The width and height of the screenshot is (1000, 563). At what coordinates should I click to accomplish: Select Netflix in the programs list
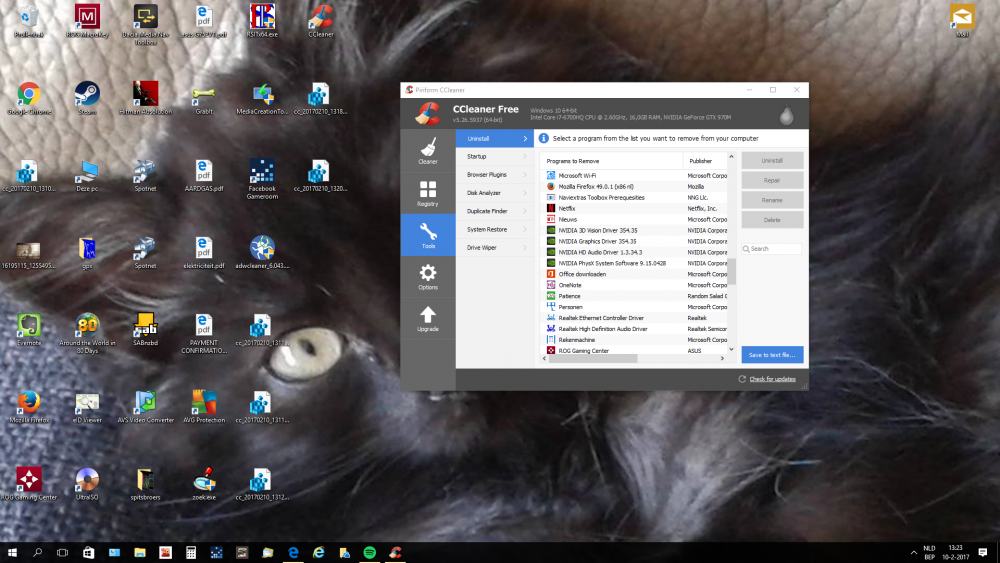point(567,208)
